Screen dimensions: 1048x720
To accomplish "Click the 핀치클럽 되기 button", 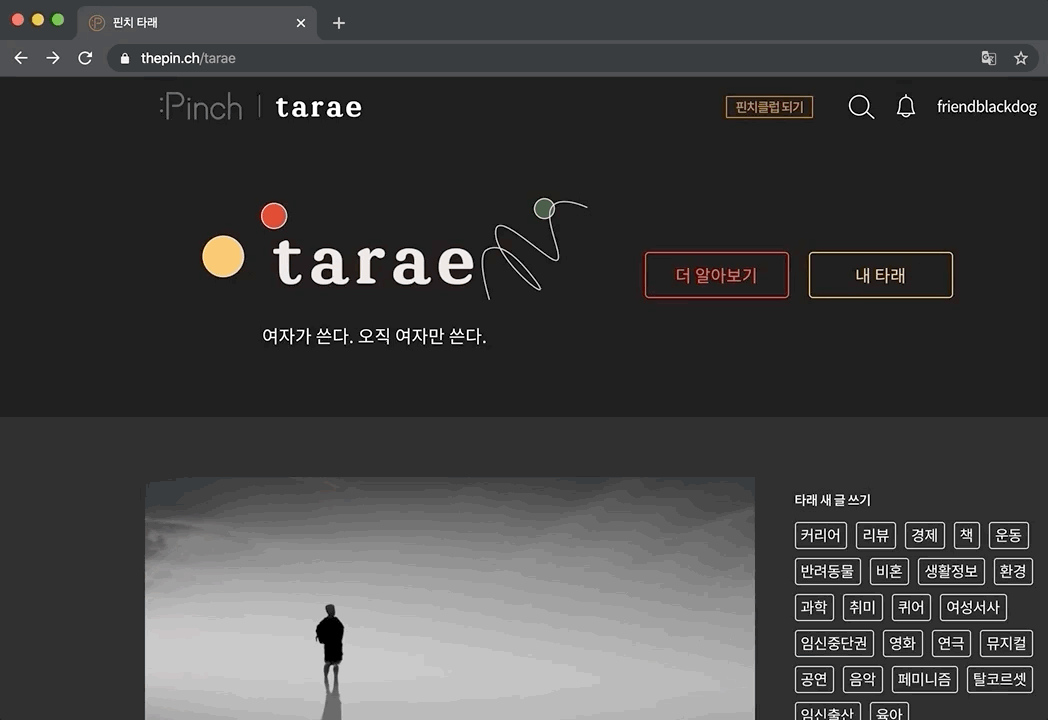I will 769,107.
